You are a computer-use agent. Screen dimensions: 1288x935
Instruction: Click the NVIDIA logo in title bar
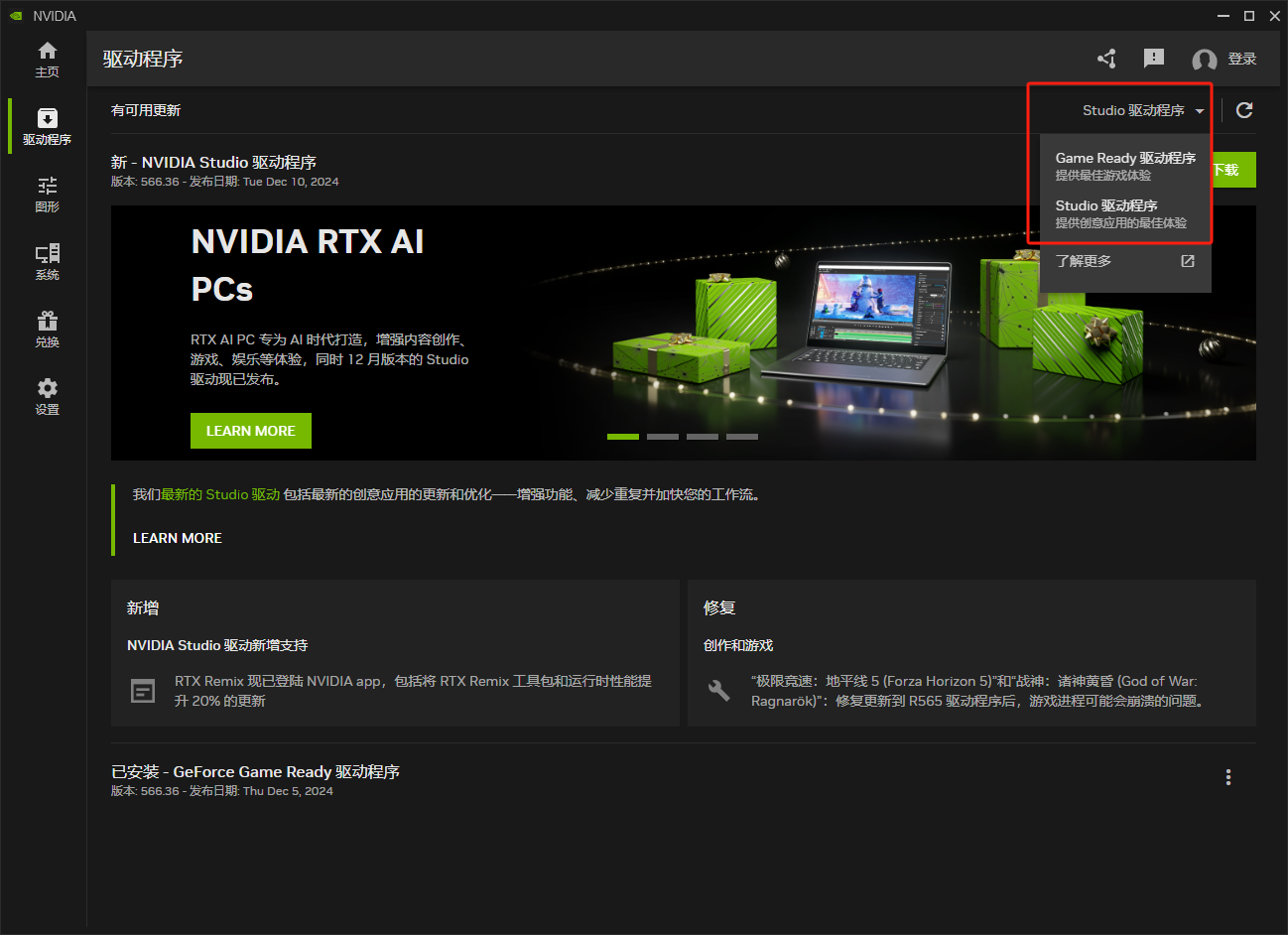pos(16,16)
